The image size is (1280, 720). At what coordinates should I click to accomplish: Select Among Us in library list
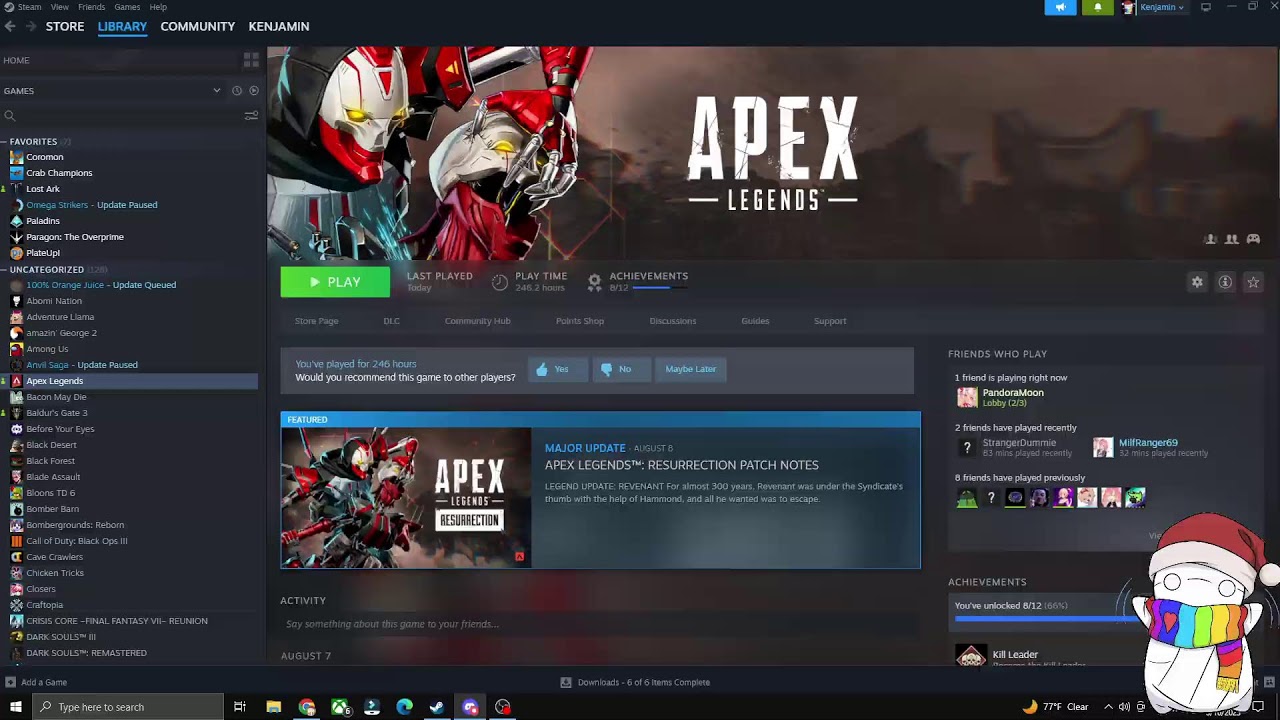pos(47,349)
